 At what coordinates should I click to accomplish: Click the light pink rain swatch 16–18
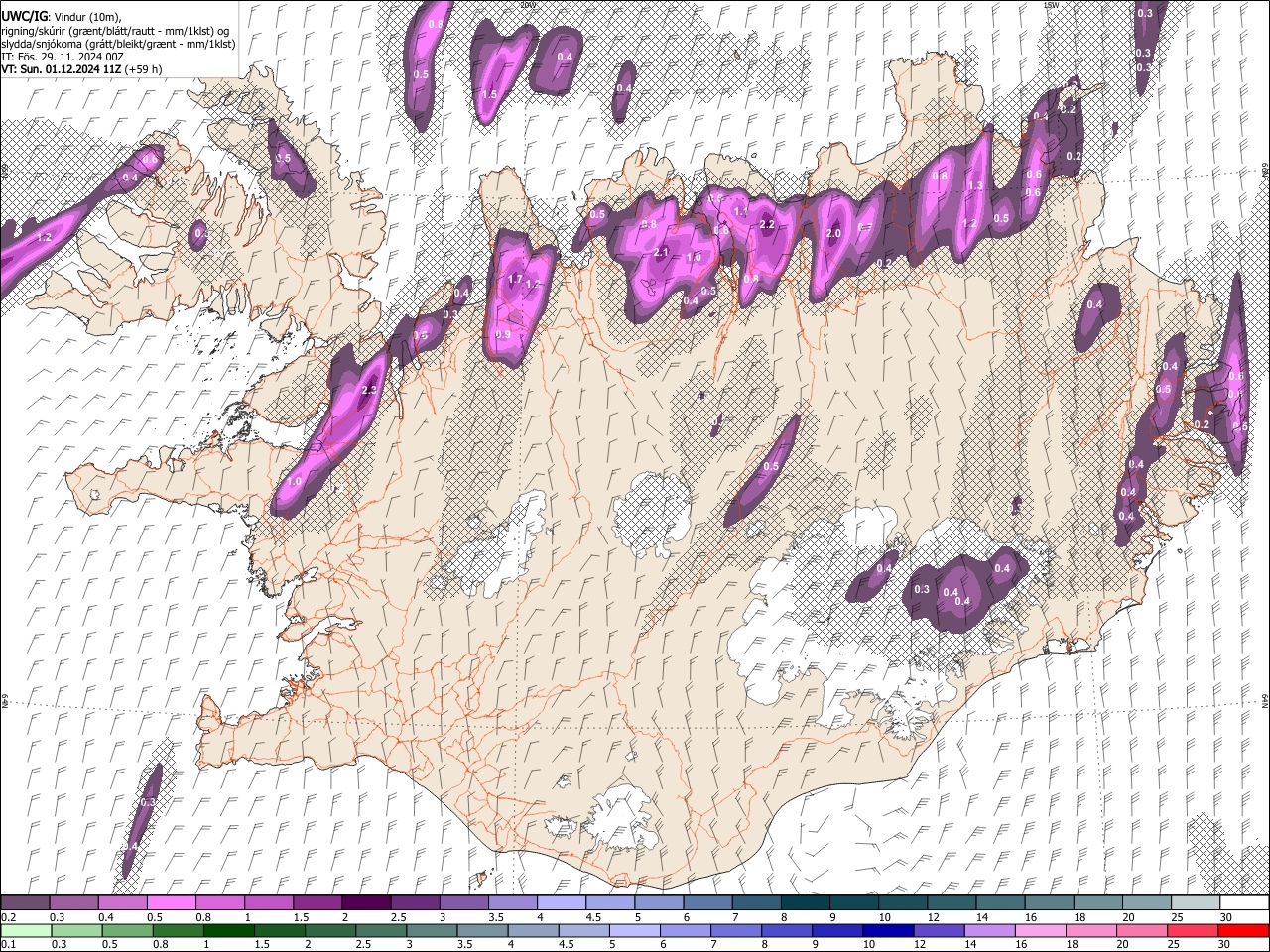tap(1038, 931)
